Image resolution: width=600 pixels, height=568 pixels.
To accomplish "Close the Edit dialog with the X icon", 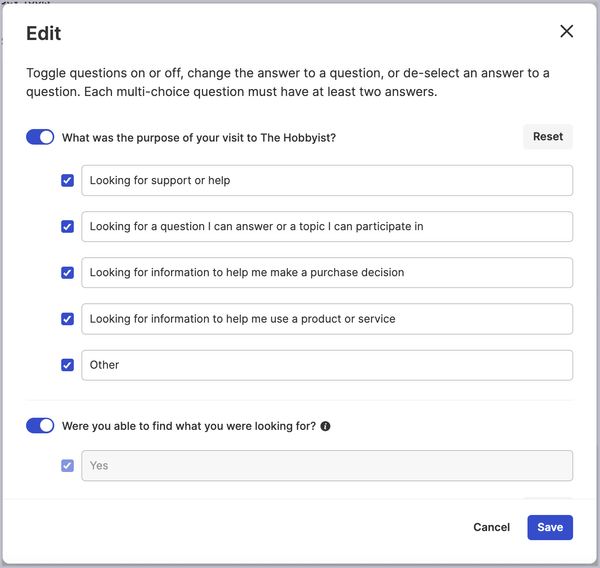I will click(x=566, y=31).
